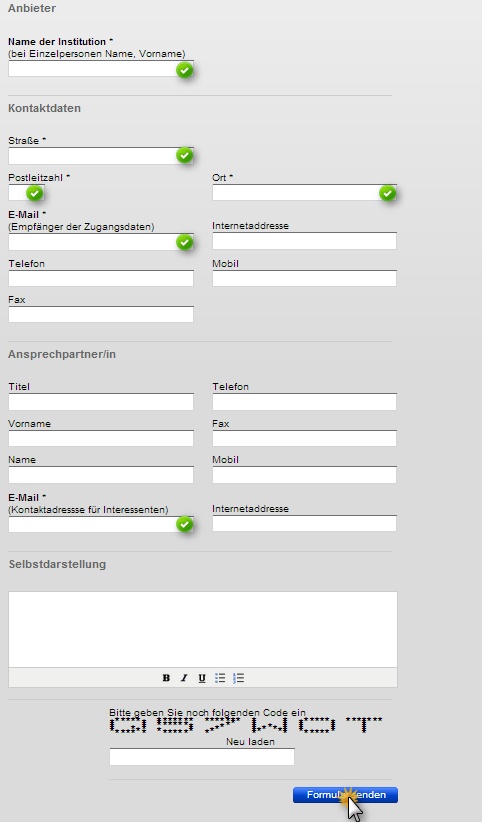Apply bold formatting in Selbstdarstellung editor
This screenshot has height=822, width=482.
click(166, 678)
